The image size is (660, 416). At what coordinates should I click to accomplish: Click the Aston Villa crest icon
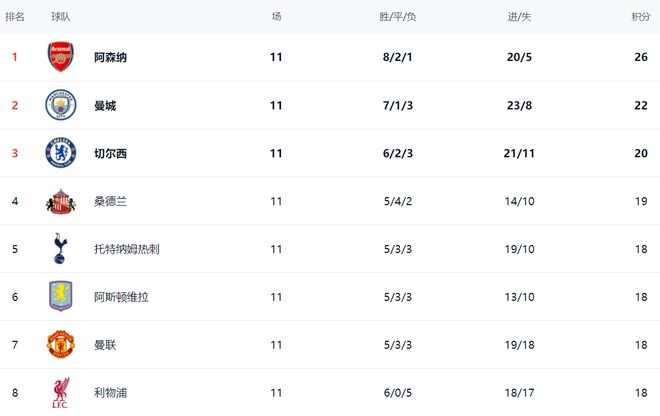tap(61, 297)
